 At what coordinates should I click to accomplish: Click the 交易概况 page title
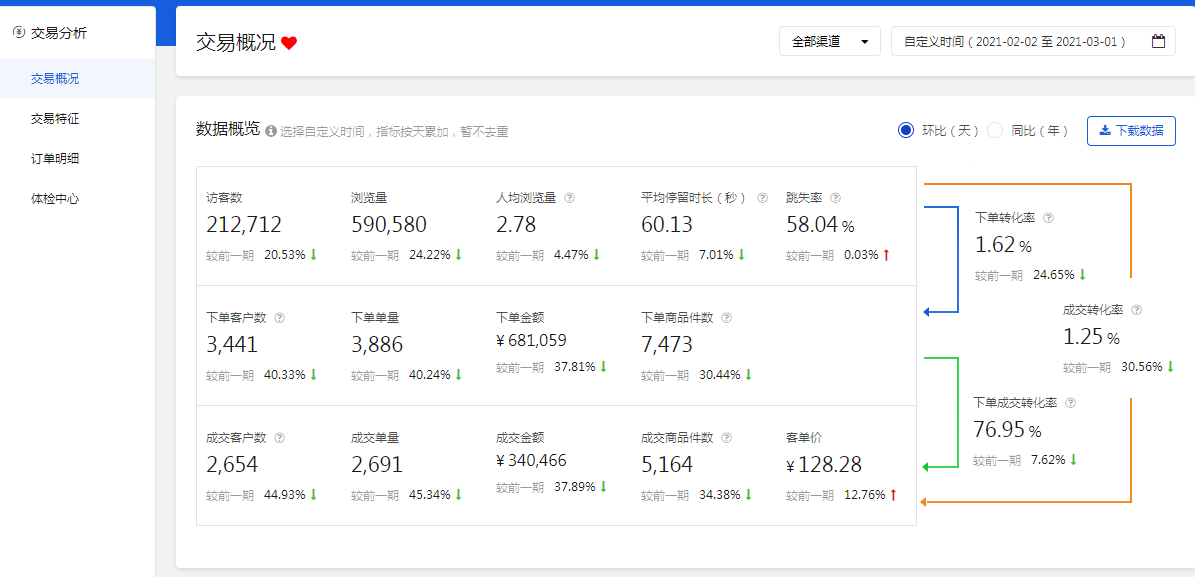pyautogui.click(x=235, y=42)
